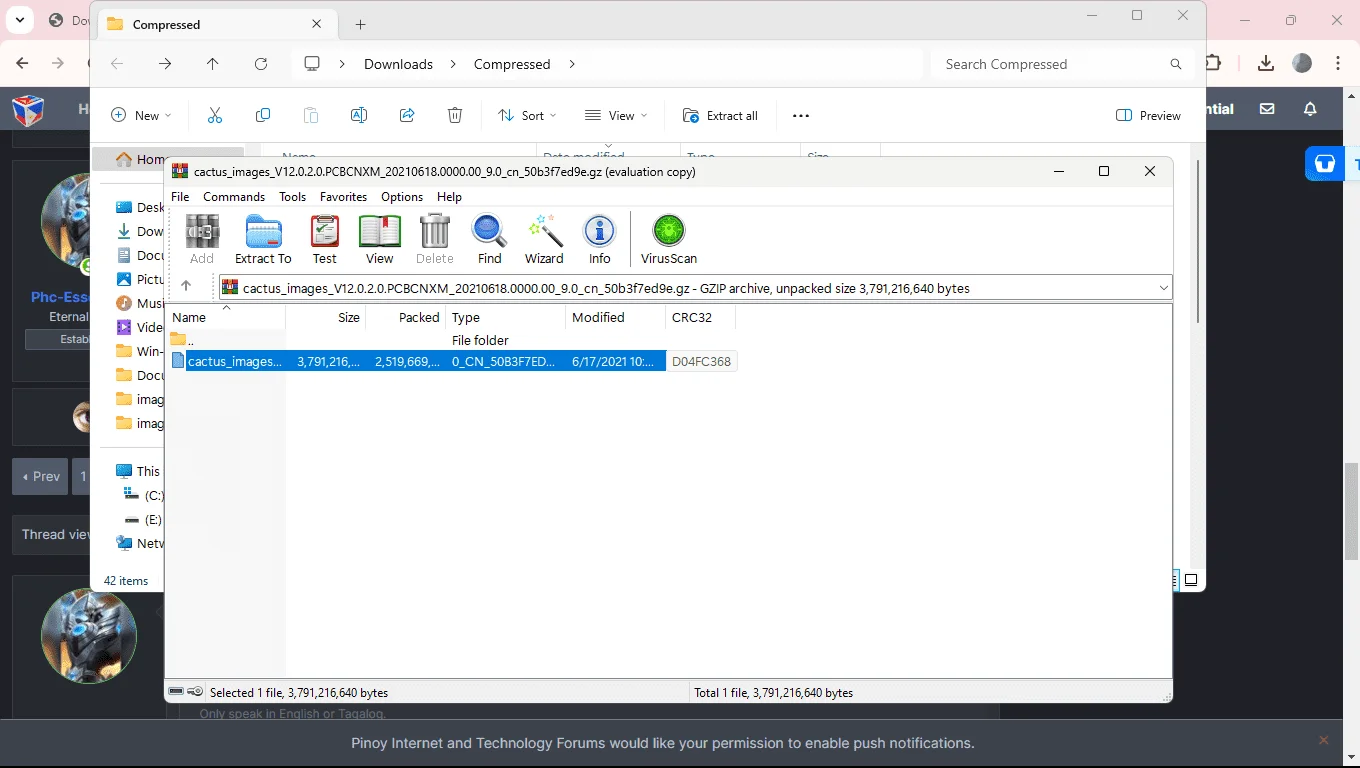
Task: Run the Test archive tool
Action: 325,240
